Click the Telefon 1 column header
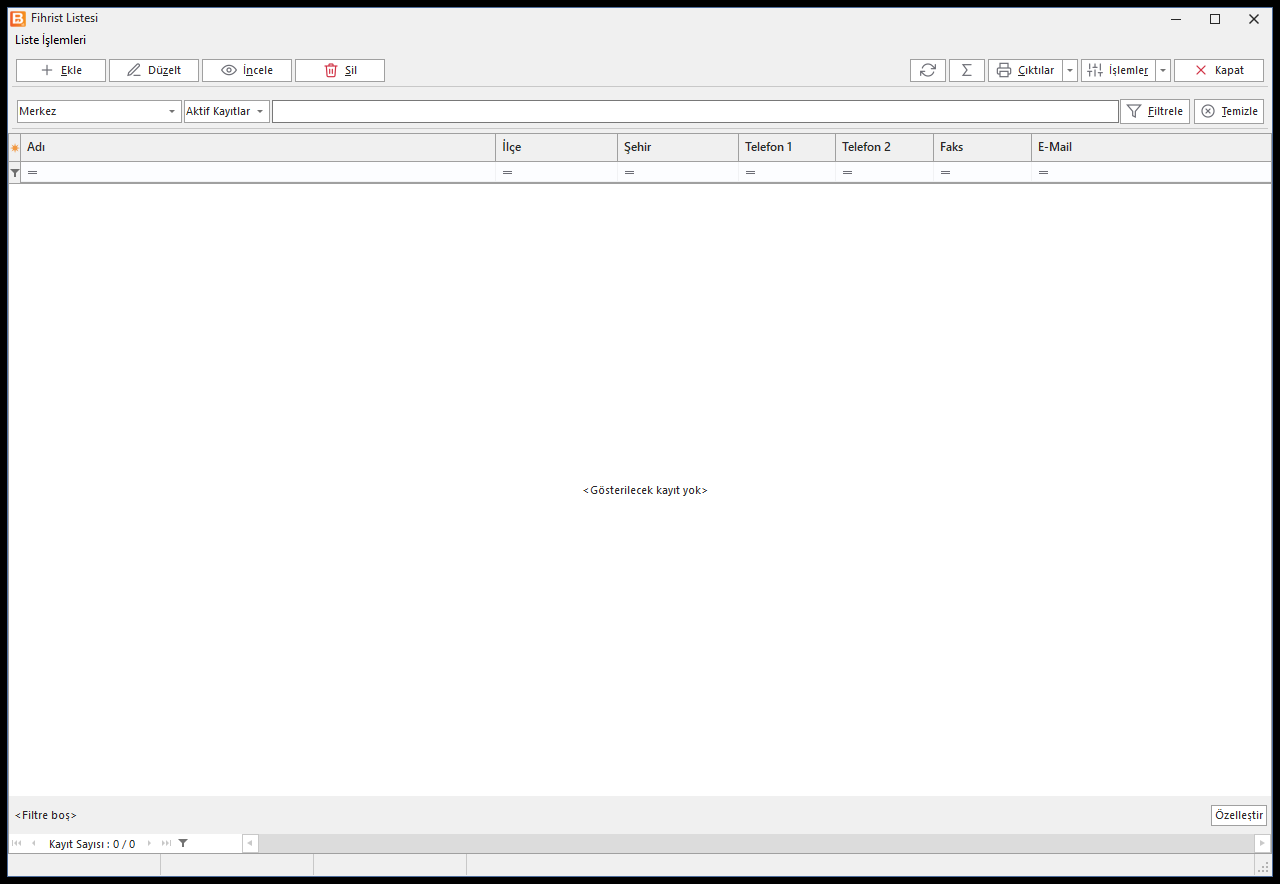The width and height of the screenshot is (1280, 884). (x=787, y=147)
